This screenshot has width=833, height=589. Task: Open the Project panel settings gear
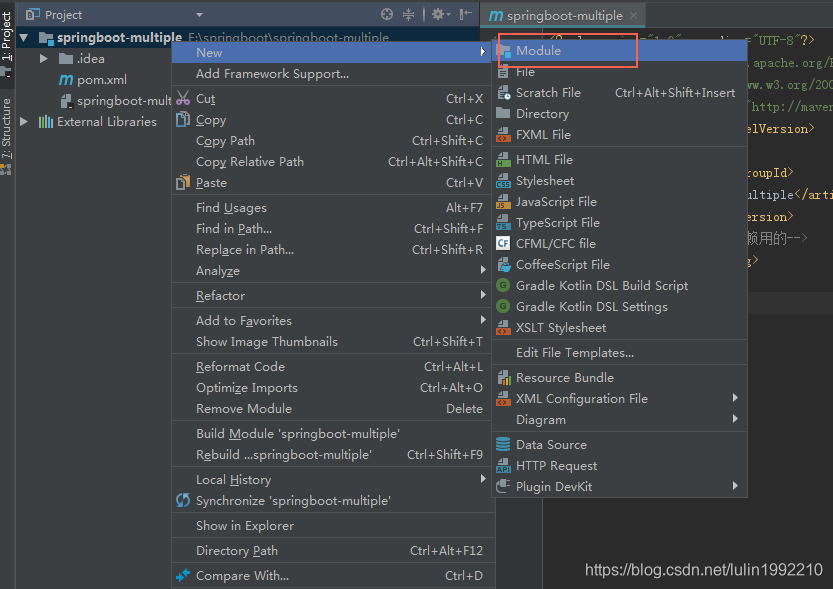(x=440, y=14)
